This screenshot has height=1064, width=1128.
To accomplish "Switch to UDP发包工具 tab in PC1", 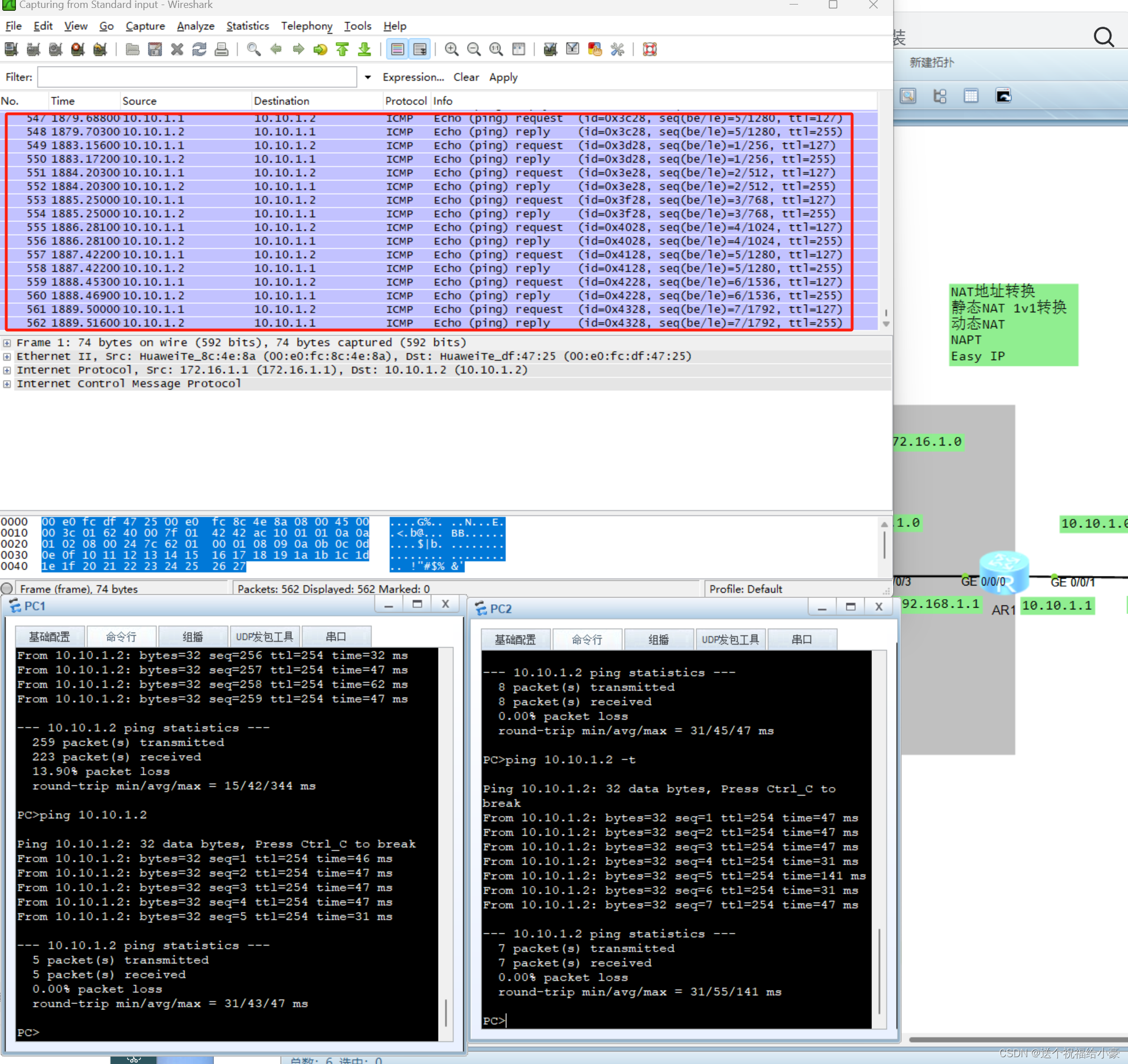I will pos(265,637).
